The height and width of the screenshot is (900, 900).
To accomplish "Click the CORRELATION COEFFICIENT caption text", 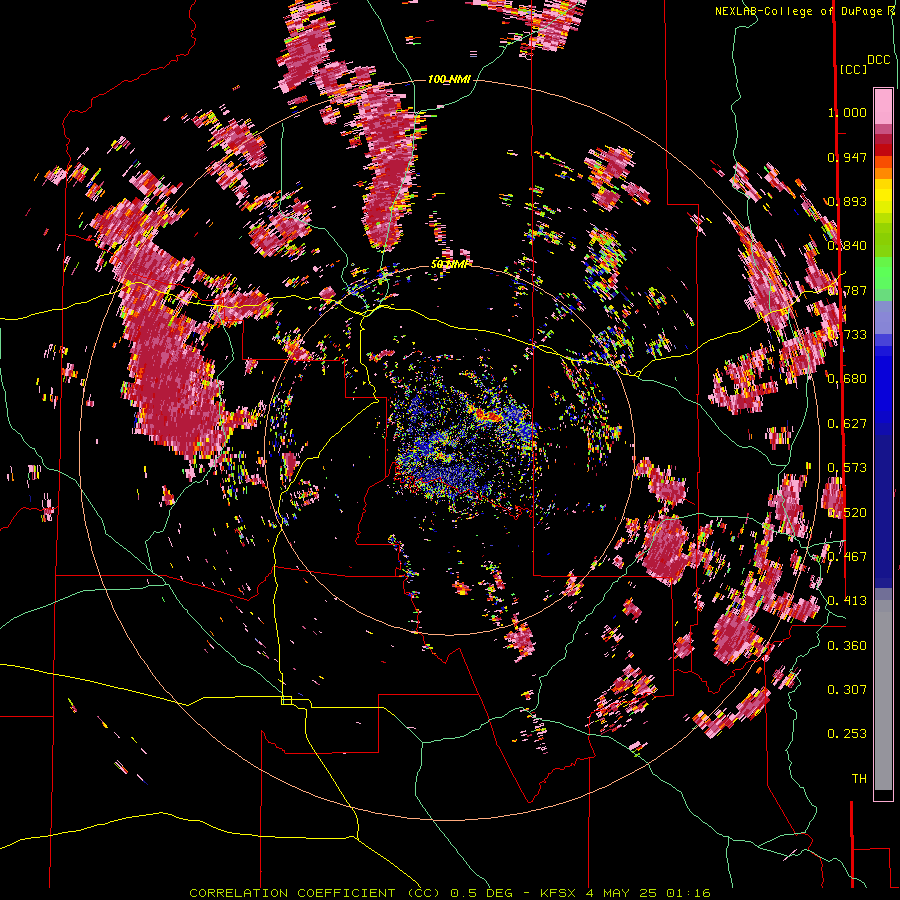I will coord(292,893).
